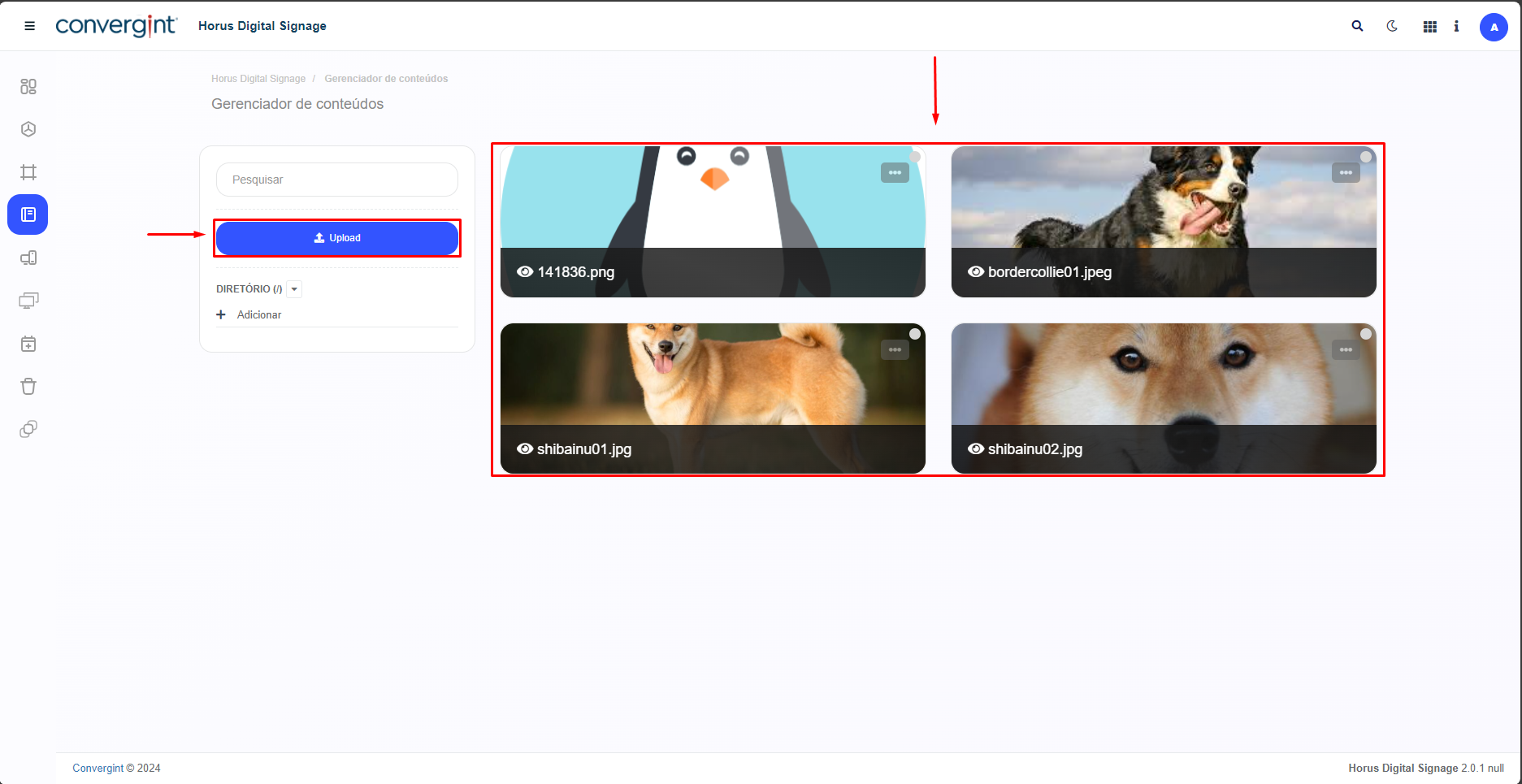Select the content manager sidebar icon

28,214
